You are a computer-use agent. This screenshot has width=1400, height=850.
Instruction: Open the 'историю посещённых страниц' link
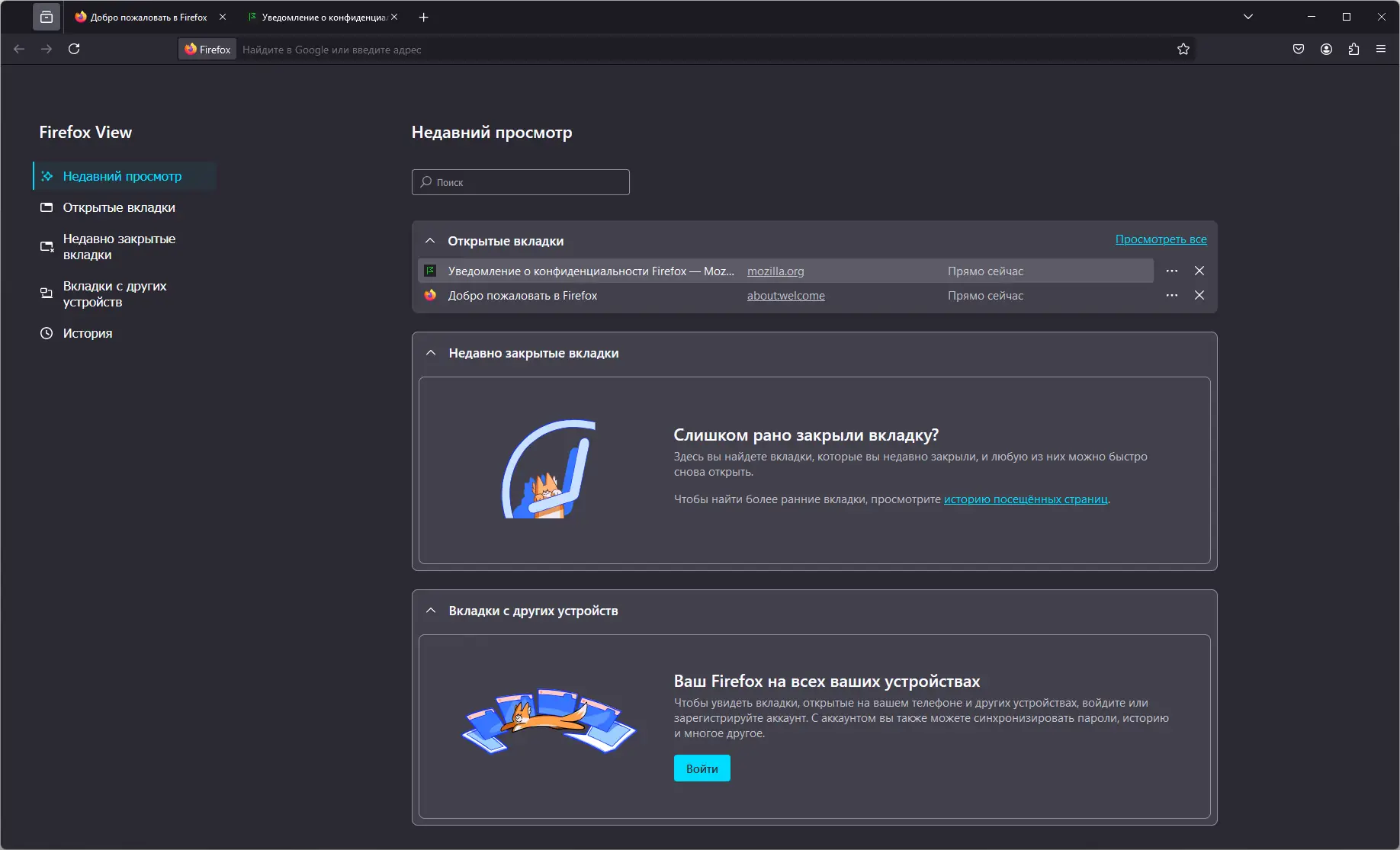pyautogui.click(x=1026, y=499)
